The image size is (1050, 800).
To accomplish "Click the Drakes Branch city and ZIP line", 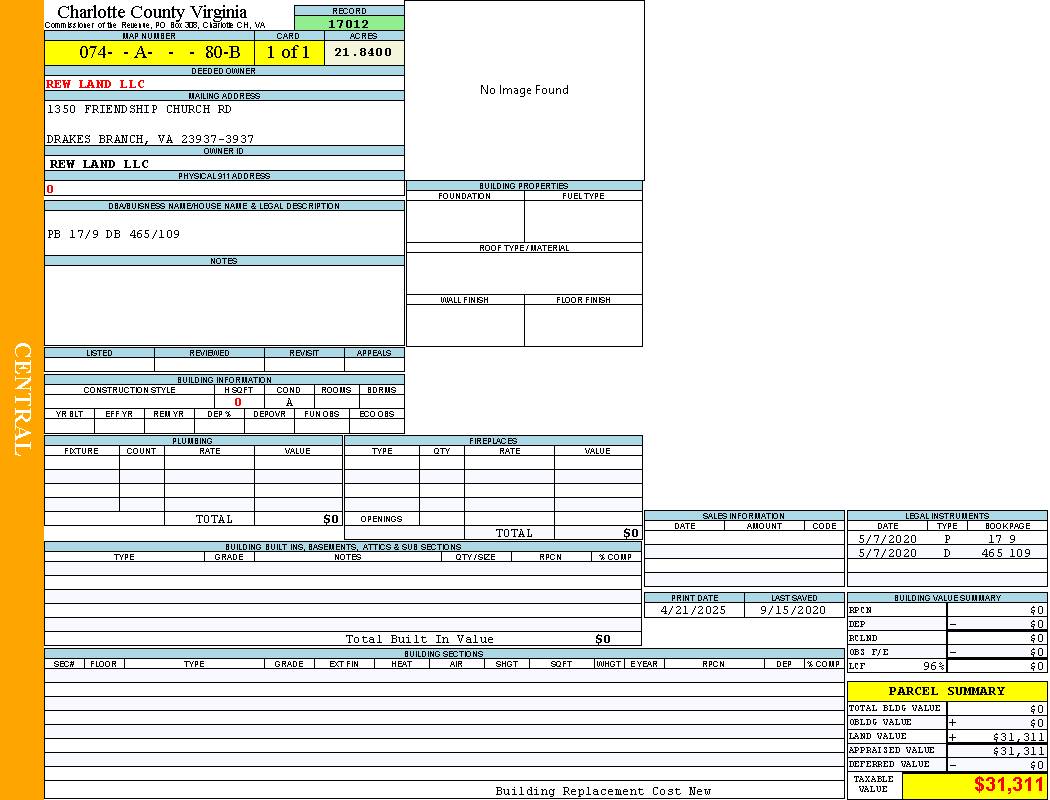I will click(150, 139).
